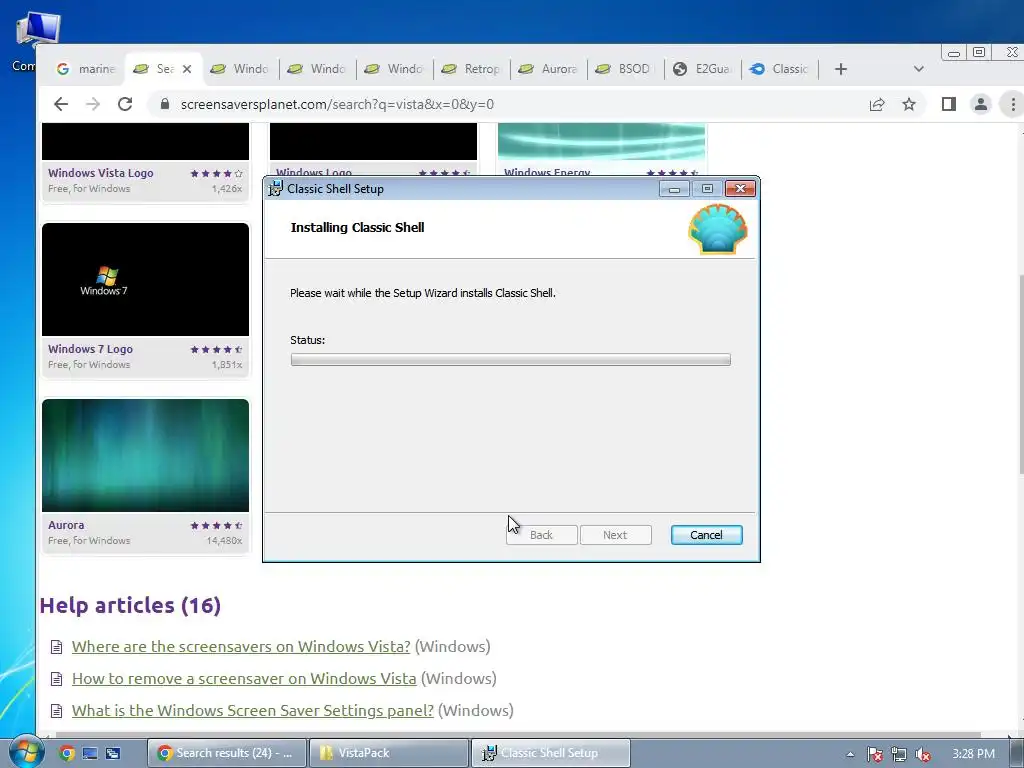Switch to the E2Gua tab
The height and width of the screenshot is (768, 1024).
(x=703, y=69)
